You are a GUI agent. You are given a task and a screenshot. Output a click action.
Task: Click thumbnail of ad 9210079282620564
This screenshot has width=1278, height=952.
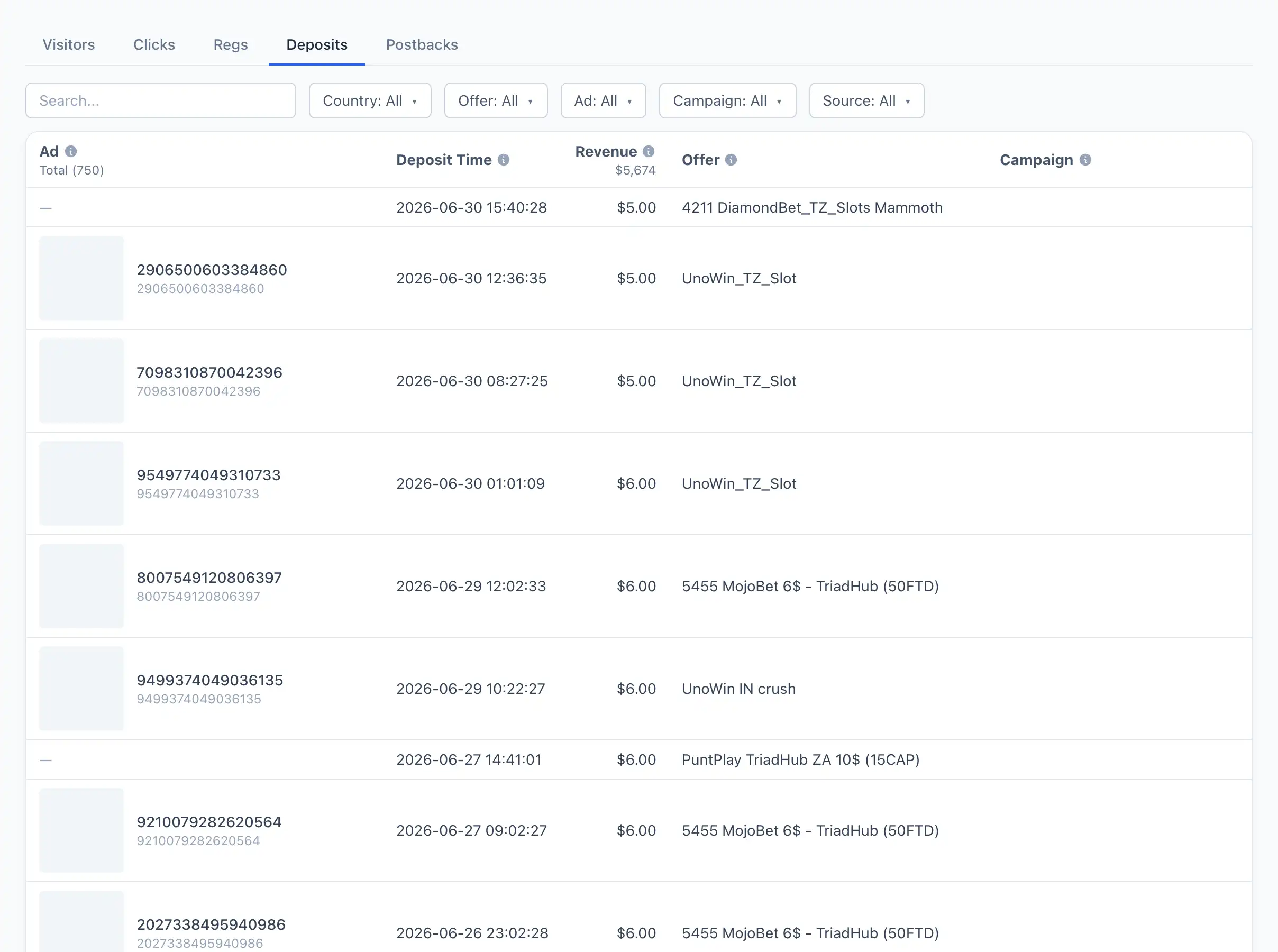tap(81, 830)
